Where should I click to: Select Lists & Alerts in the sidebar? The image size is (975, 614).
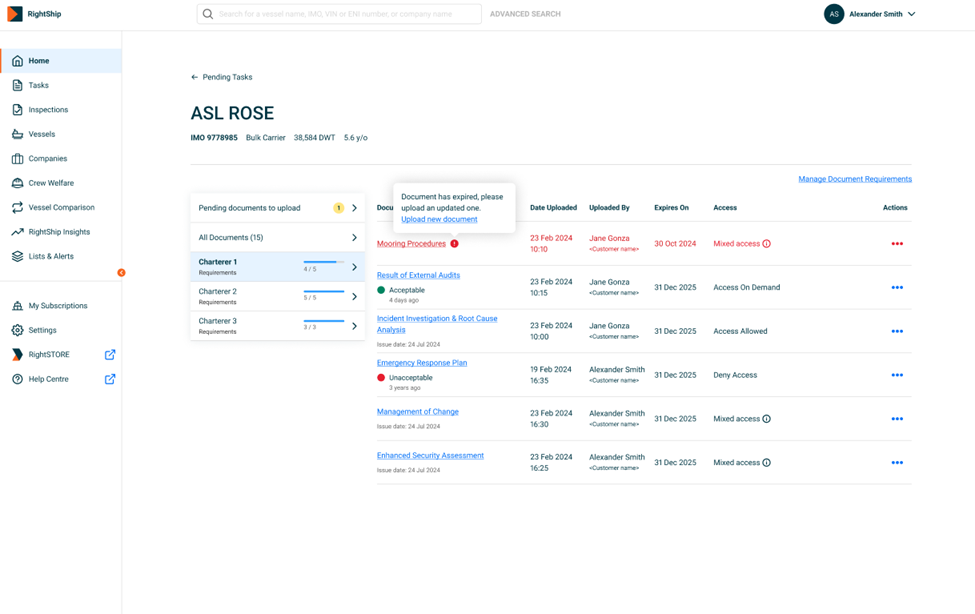(x=50, y=256)
